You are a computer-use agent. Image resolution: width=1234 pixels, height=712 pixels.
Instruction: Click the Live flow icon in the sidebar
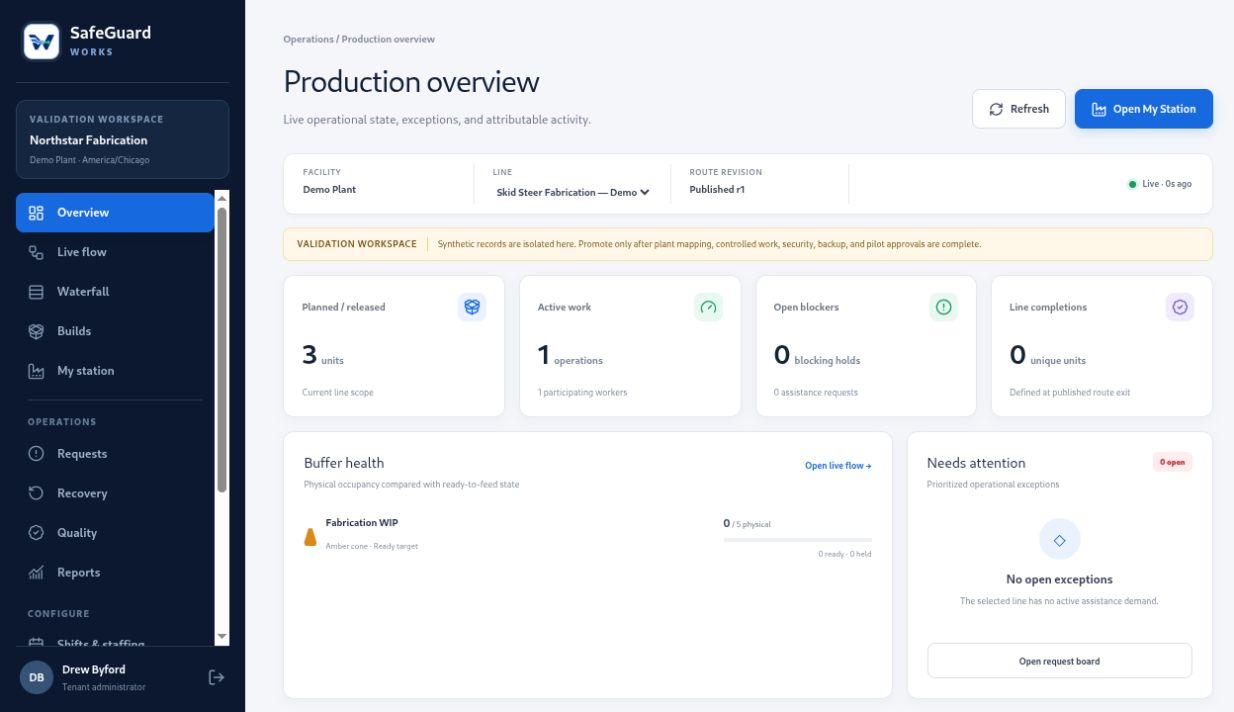point(36,252)
